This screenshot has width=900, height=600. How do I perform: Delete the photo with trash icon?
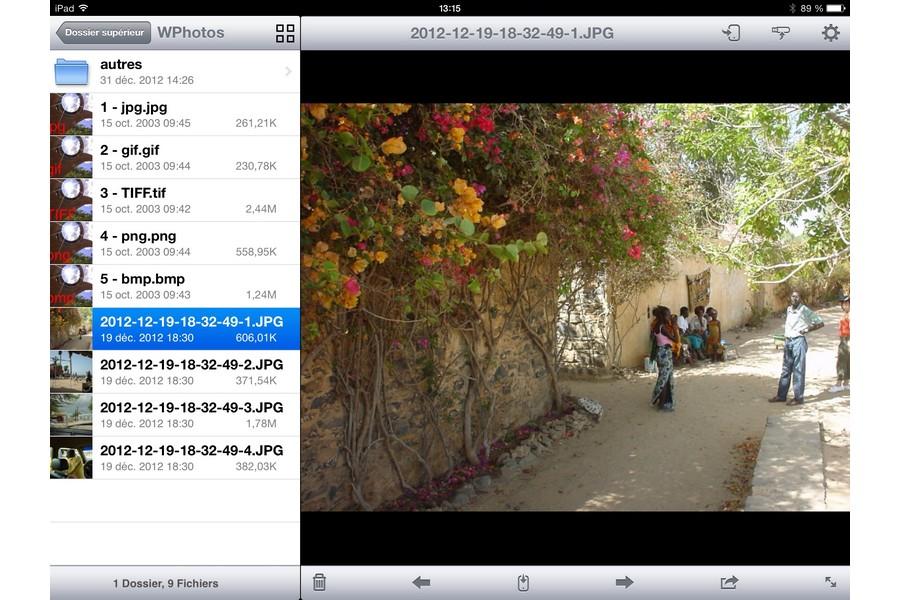coord(319,582)
